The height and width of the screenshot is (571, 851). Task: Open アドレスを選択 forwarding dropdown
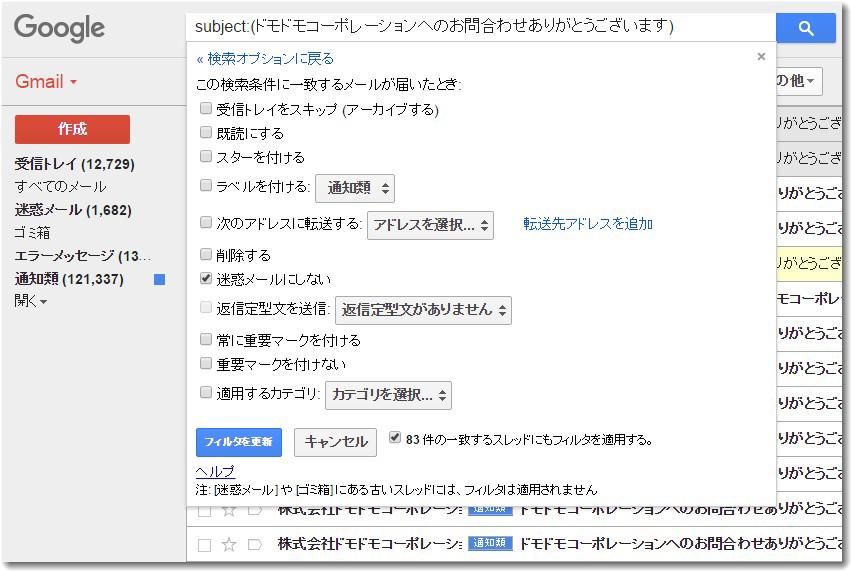430,225
